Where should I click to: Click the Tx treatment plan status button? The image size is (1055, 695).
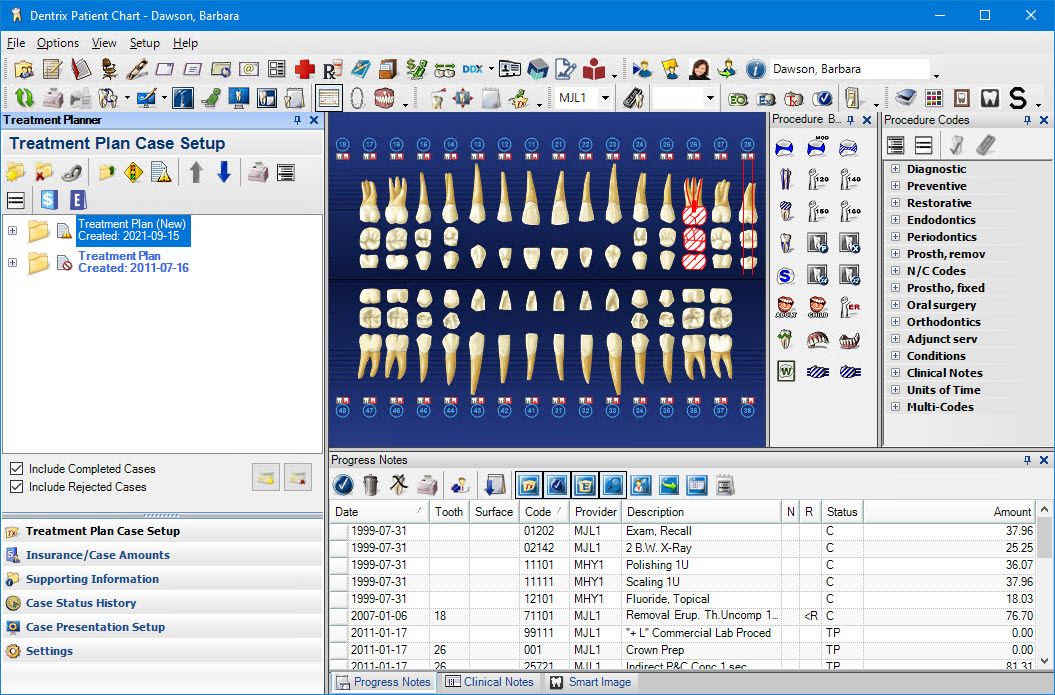click(794, 98)
